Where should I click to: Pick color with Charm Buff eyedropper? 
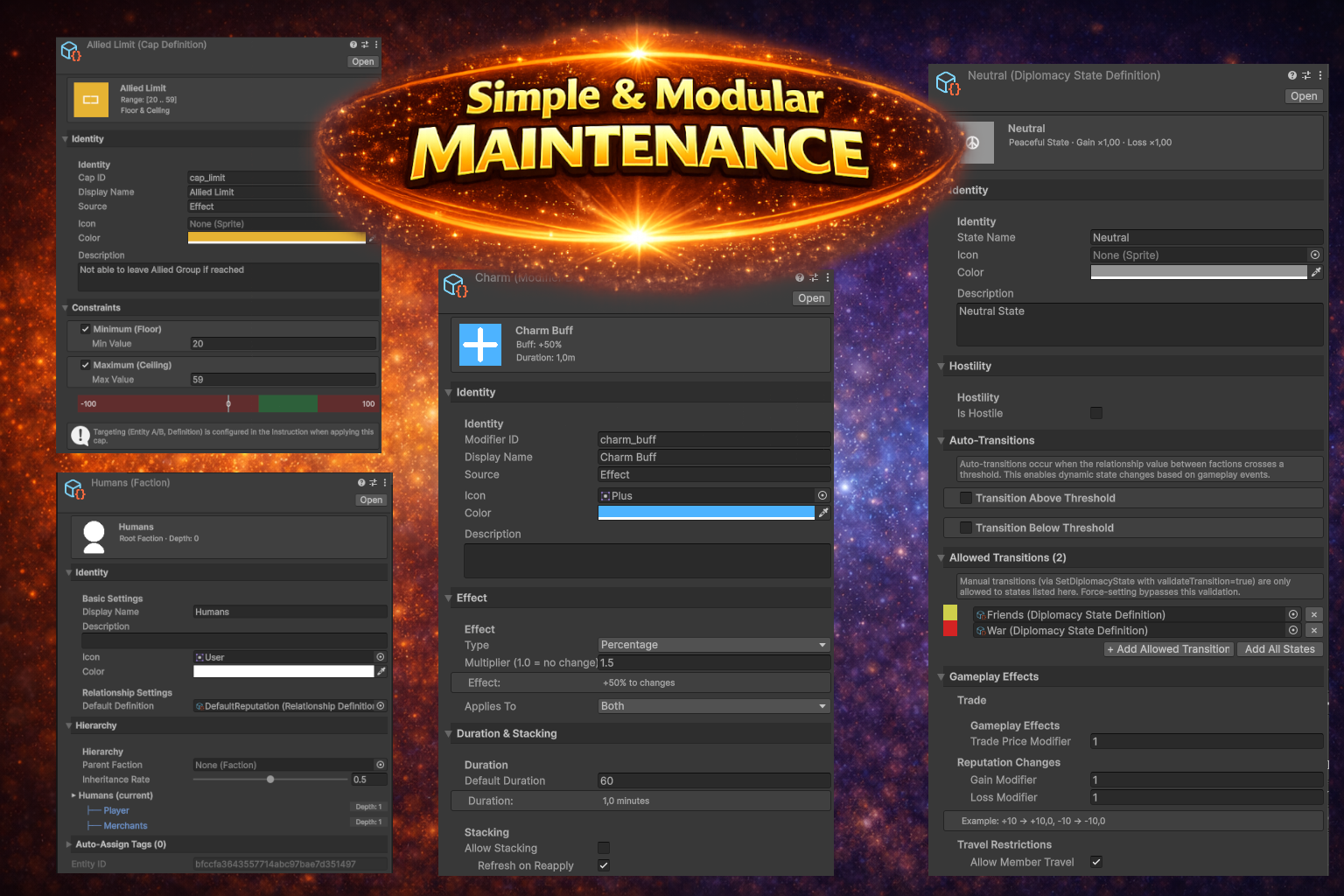(823, 513)
